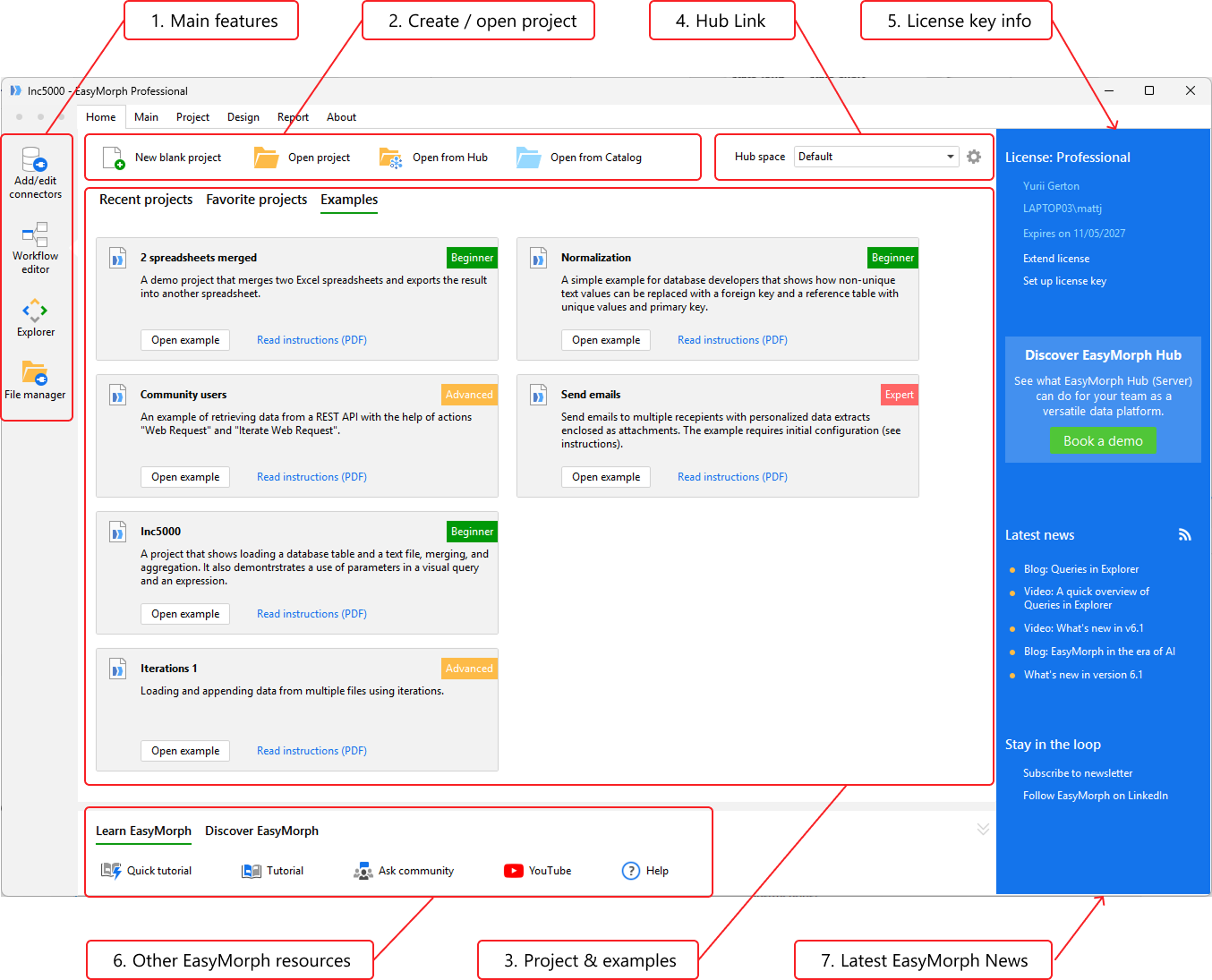This screenshot has height=980, width=1212.
Task: Open the File manager icon
Action: [35, 372]
